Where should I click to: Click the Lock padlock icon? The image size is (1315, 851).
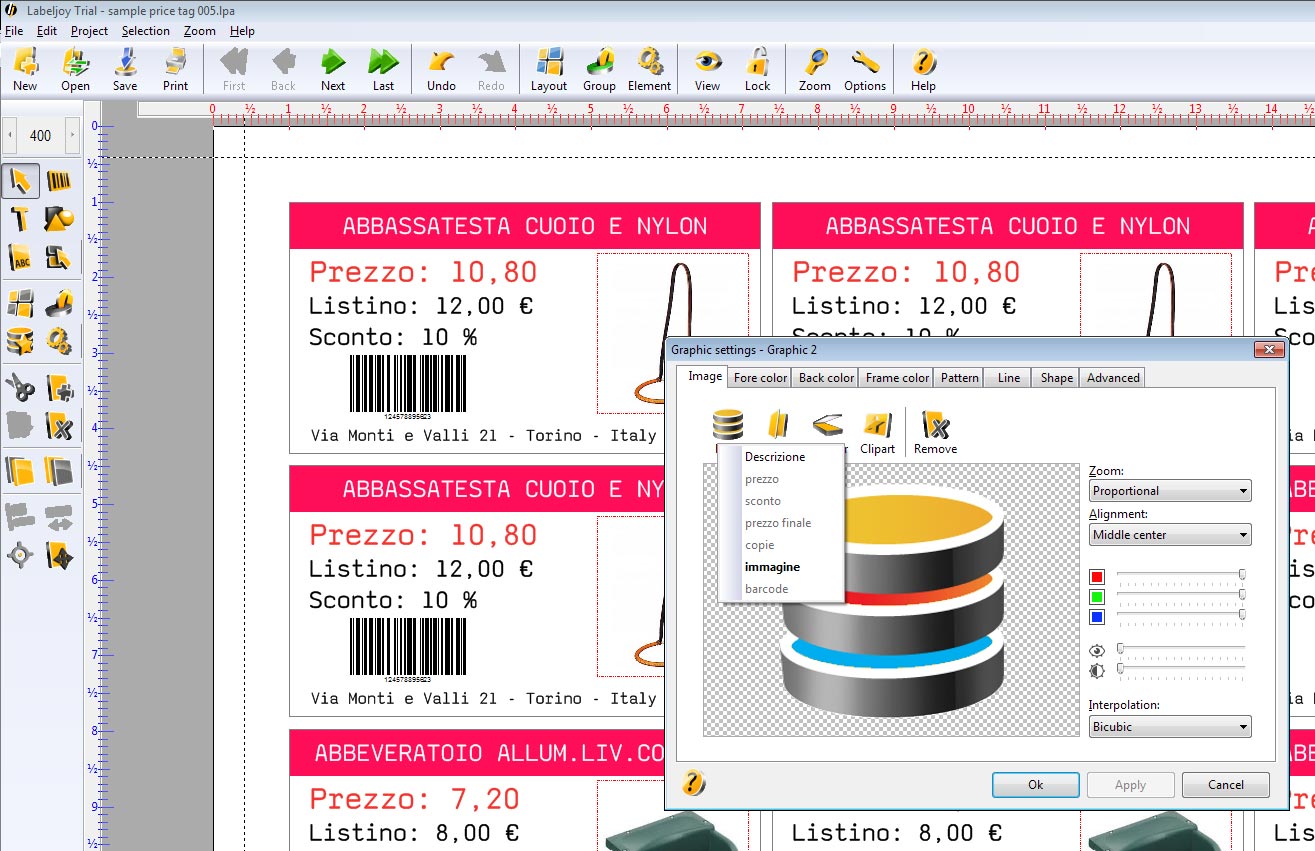coord(757,69)
